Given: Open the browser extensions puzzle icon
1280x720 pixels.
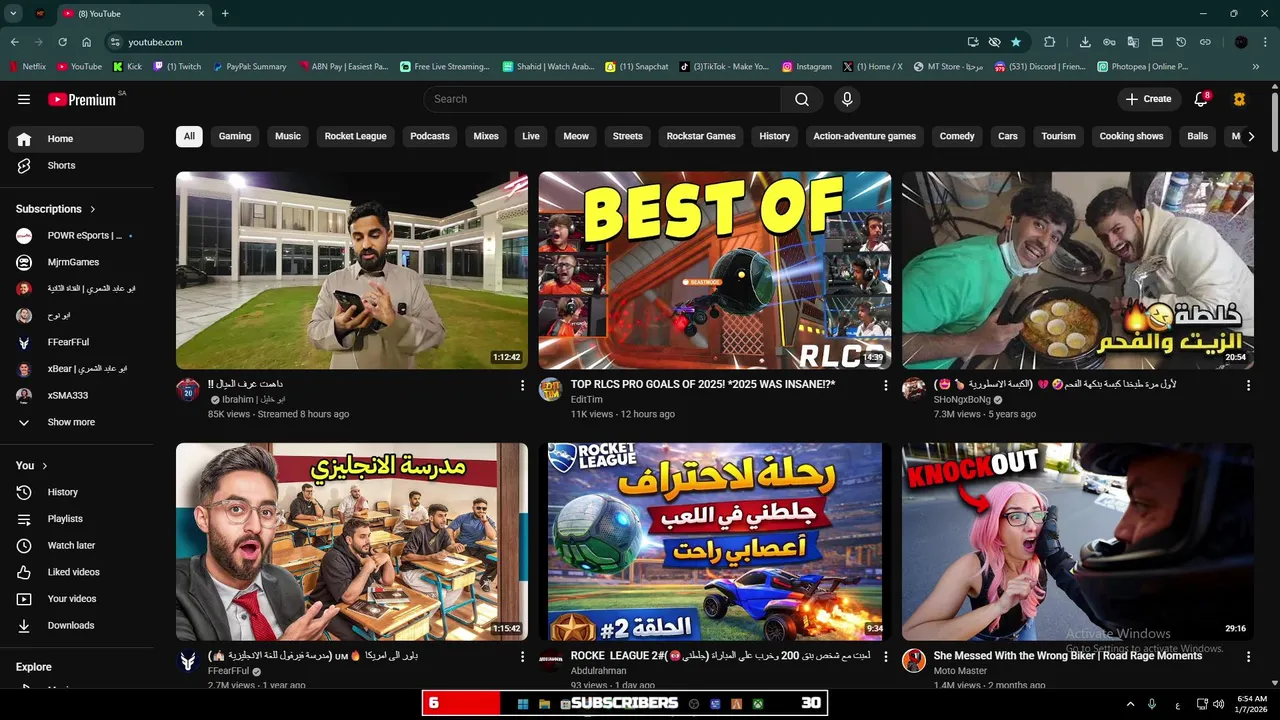Looking at the screenshot, I should (1049, 42).
